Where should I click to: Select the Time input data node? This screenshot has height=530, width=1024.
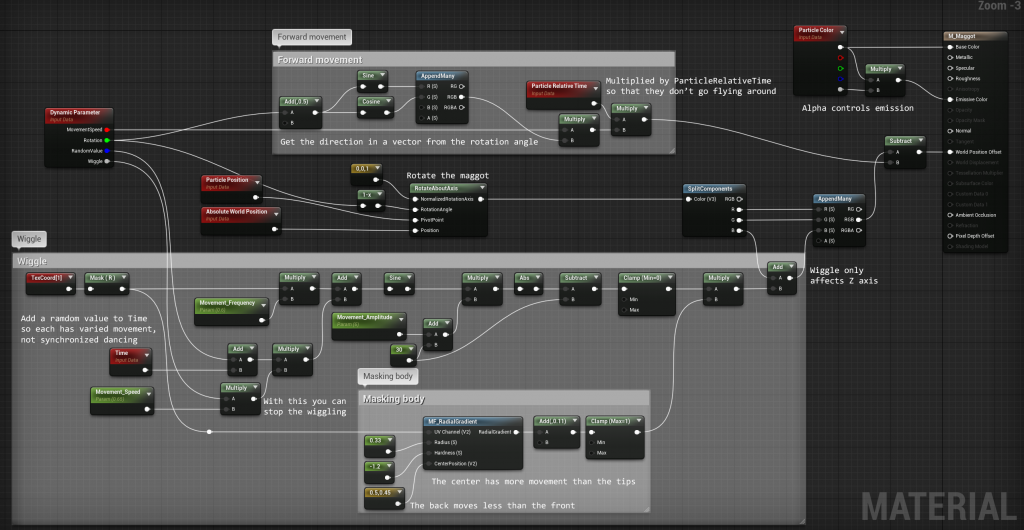(x=131, y=362)
